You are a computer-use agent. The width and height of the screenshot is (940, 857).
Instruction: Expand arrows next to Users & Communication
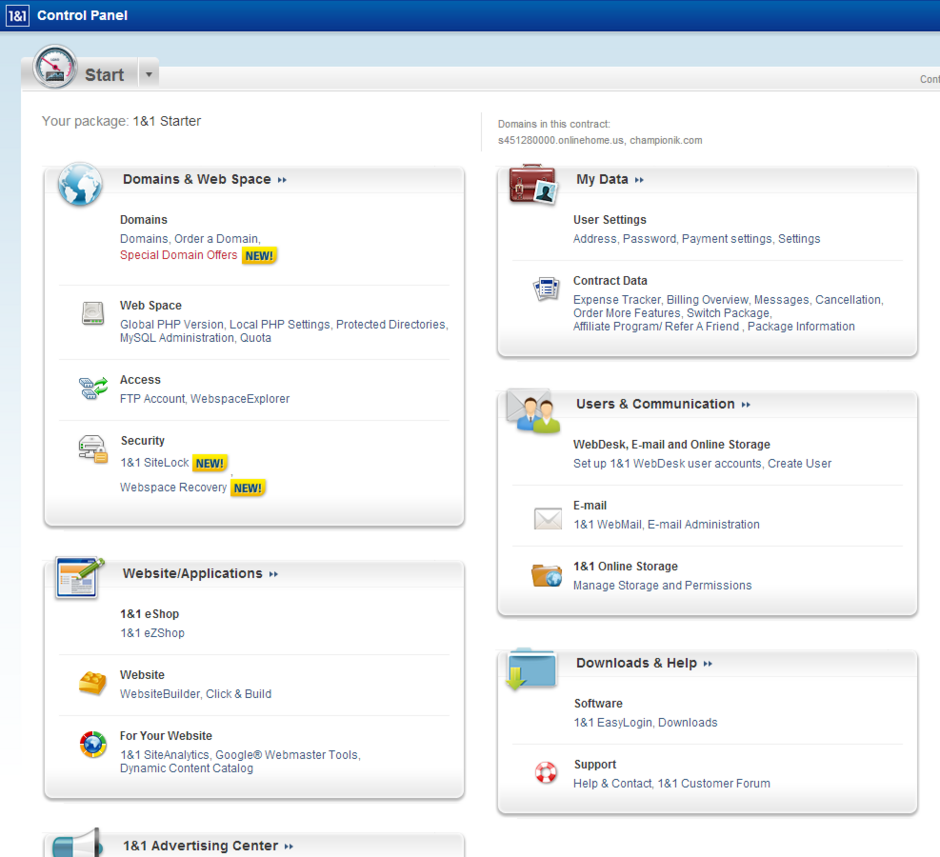click(746, 405)
